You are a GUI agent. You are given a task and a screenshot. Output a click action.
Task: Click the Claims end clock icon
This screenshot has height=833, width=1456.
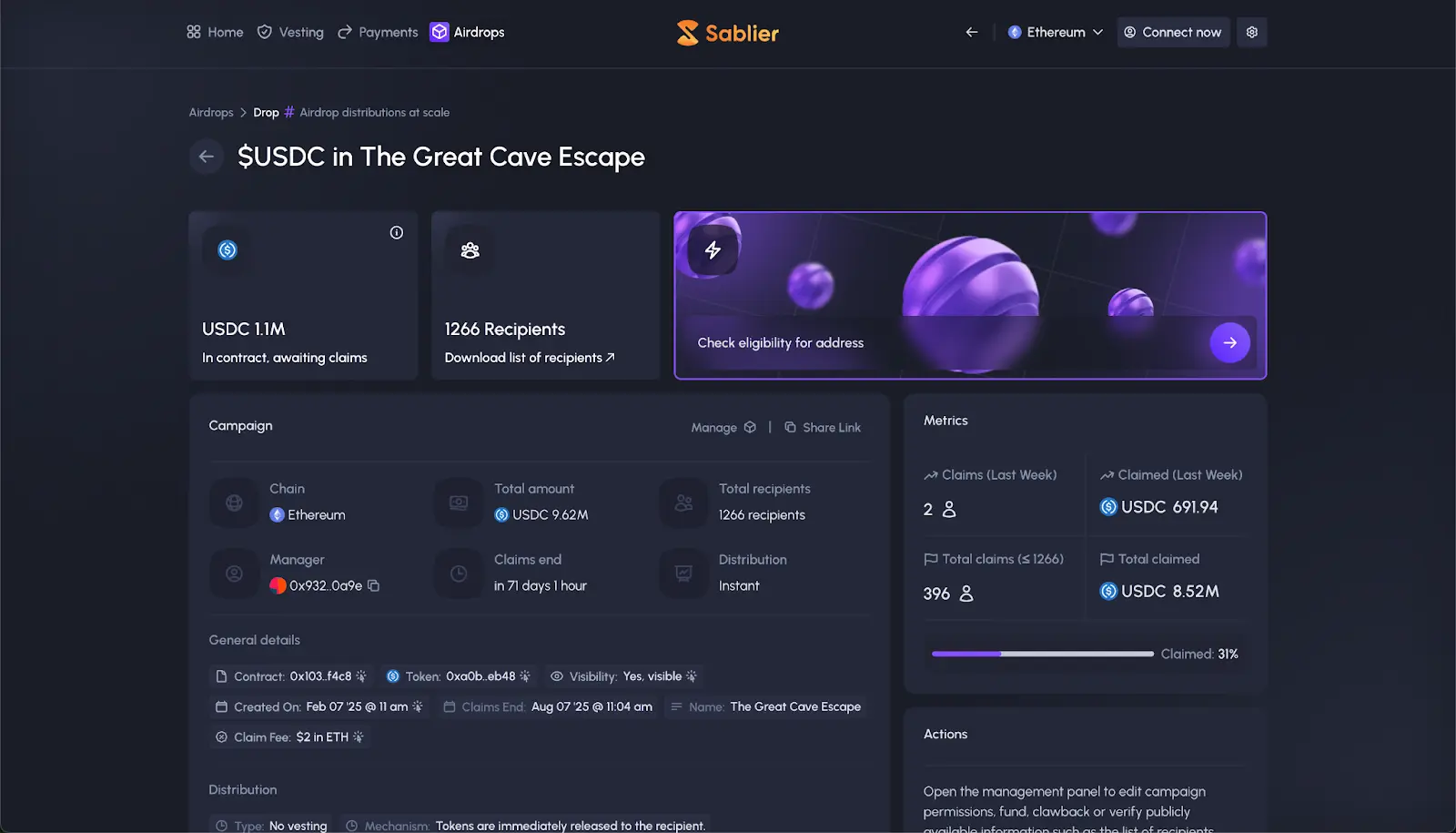[459, 573]
